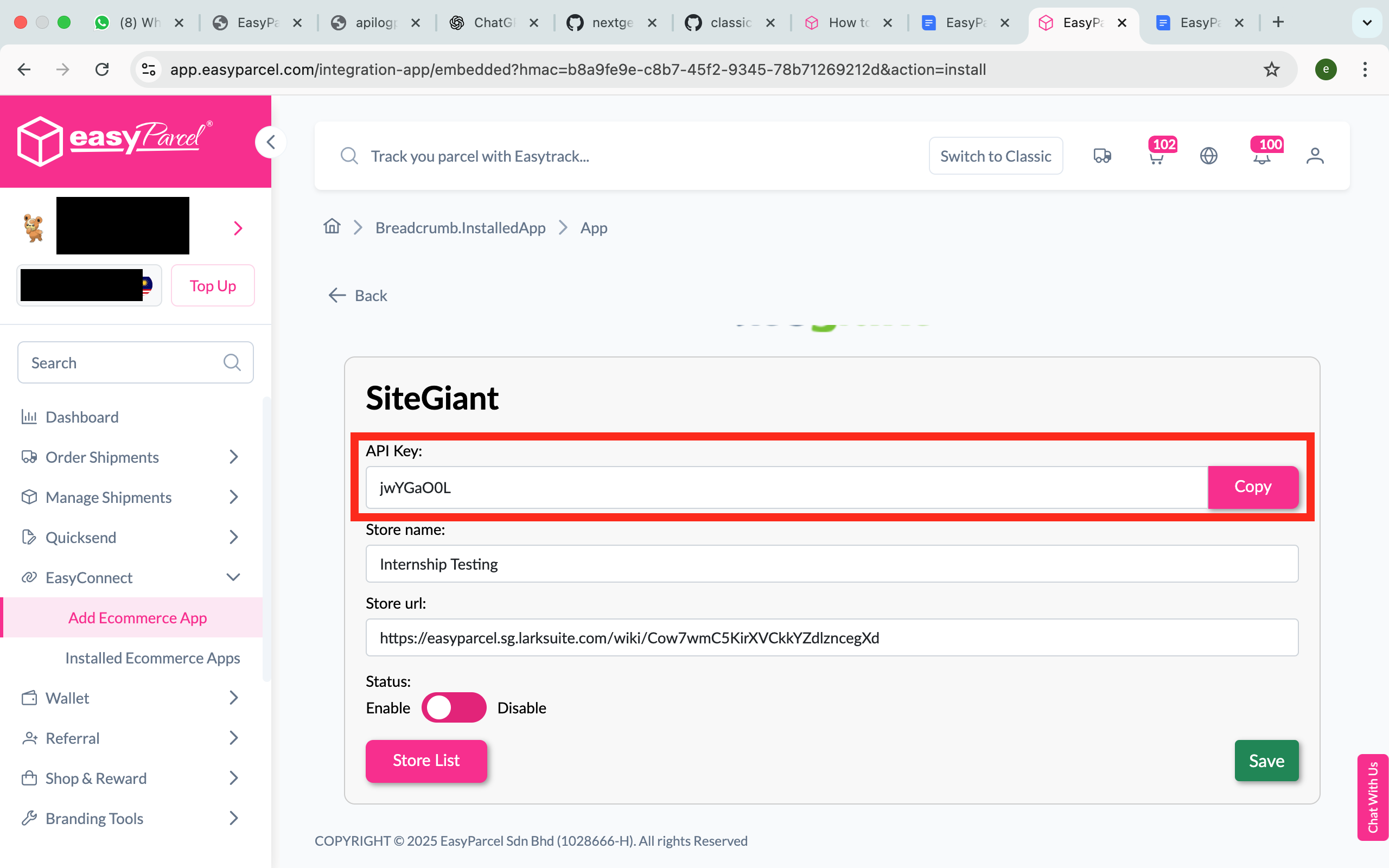Viewport: 1389px width, 868px height.
Task: Open the shopping cart with 102 badge
Action: pos(1157,156)
